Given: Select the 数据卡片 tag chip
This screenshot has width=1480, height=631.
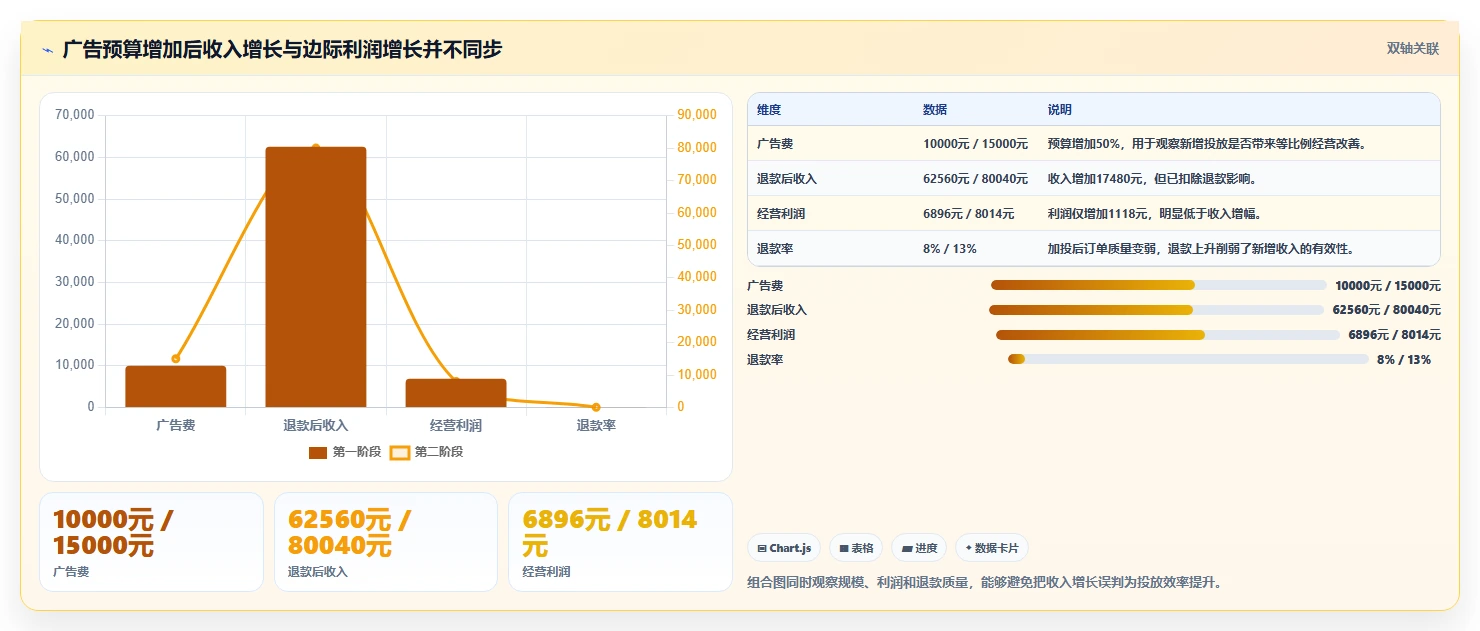Looking at the screenshot, I should 992,548.
